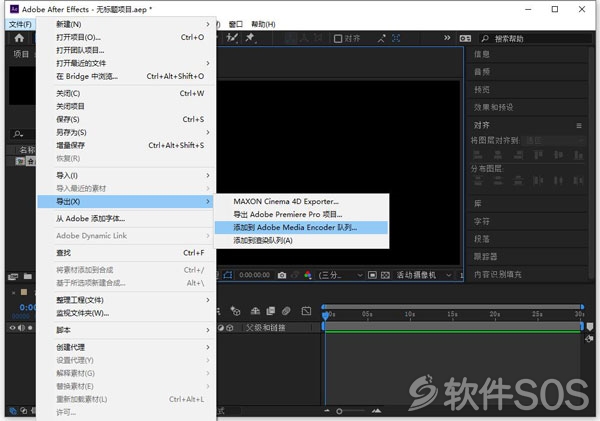Expand the 脚本 submenu

click(x=126, y=330)
